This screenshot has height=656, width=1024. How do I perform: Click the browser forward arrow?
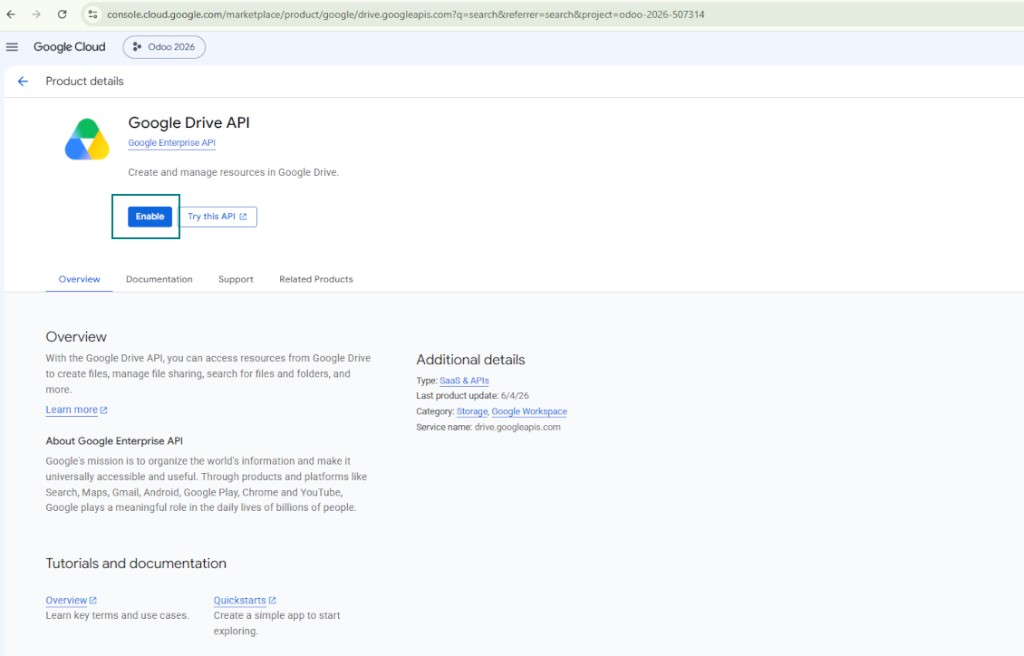(37, 14)
